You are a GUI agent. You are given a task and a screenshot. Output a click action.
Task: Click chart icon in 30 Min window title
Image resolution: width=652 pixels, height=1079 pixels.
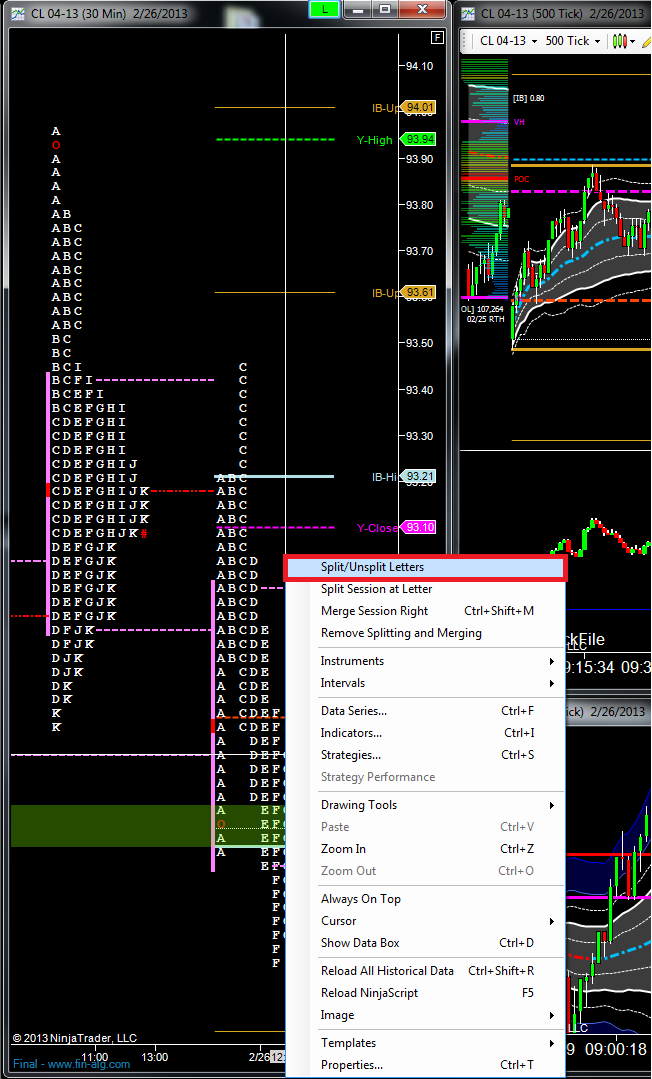(x=18, y=14)
